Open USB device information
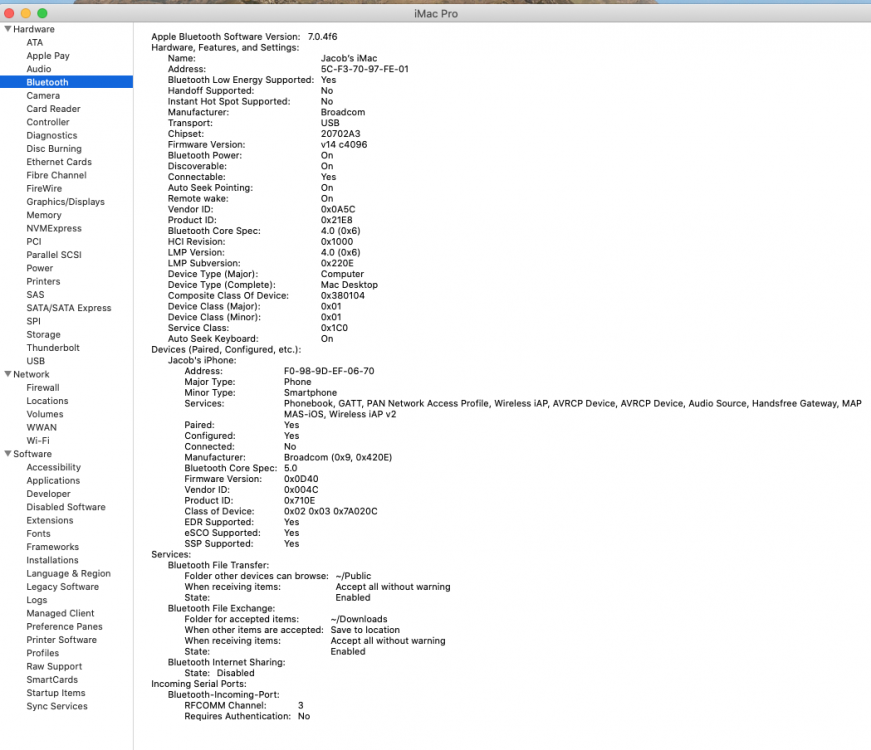 [x=36, y=361]
